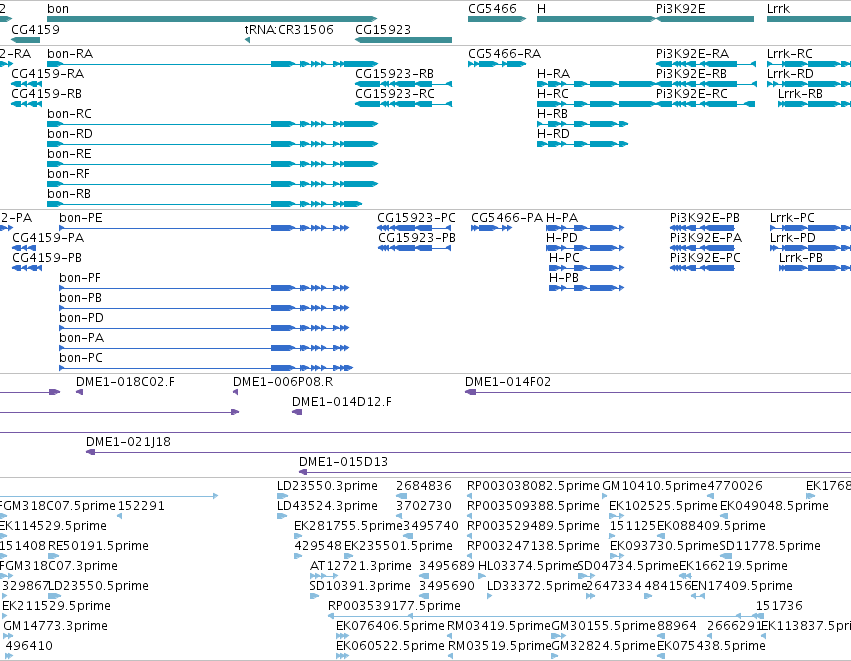The width and height of the screenshot is (851, 661).
Task: Click the H-PC protein label
Action: click(564, 258)
